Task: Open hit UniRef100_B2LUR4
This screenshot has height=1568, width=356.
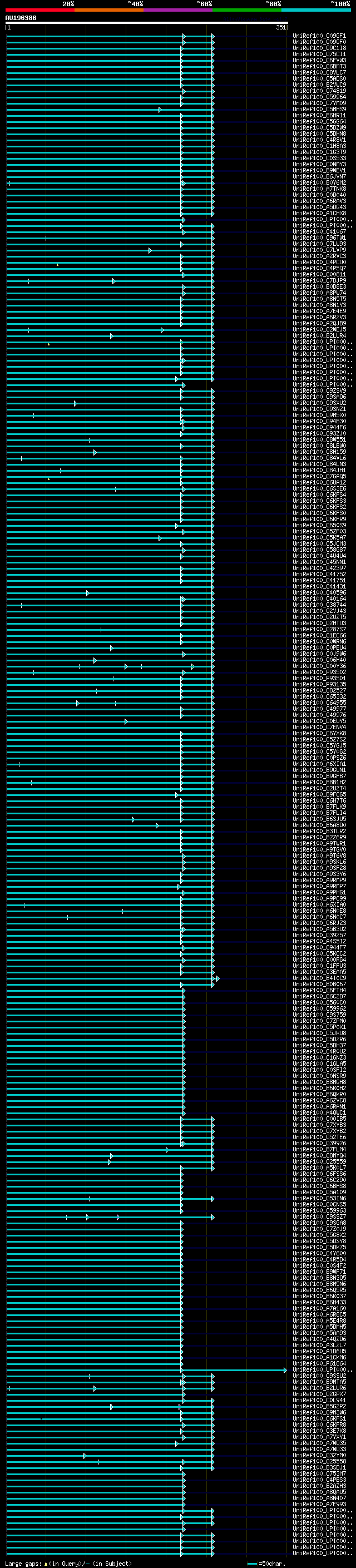Action: (x=319, y=335)
